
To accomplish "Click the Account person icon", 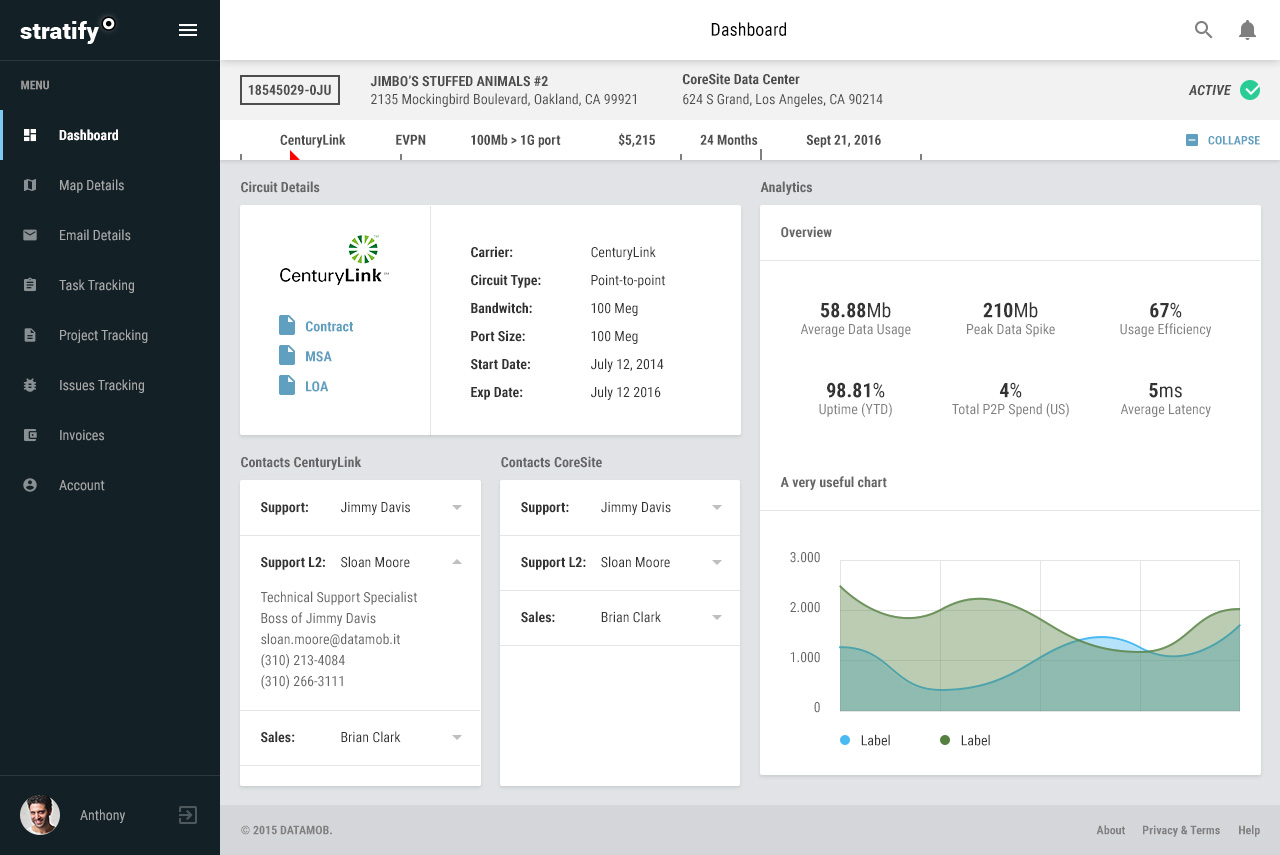I will point(30,485).
